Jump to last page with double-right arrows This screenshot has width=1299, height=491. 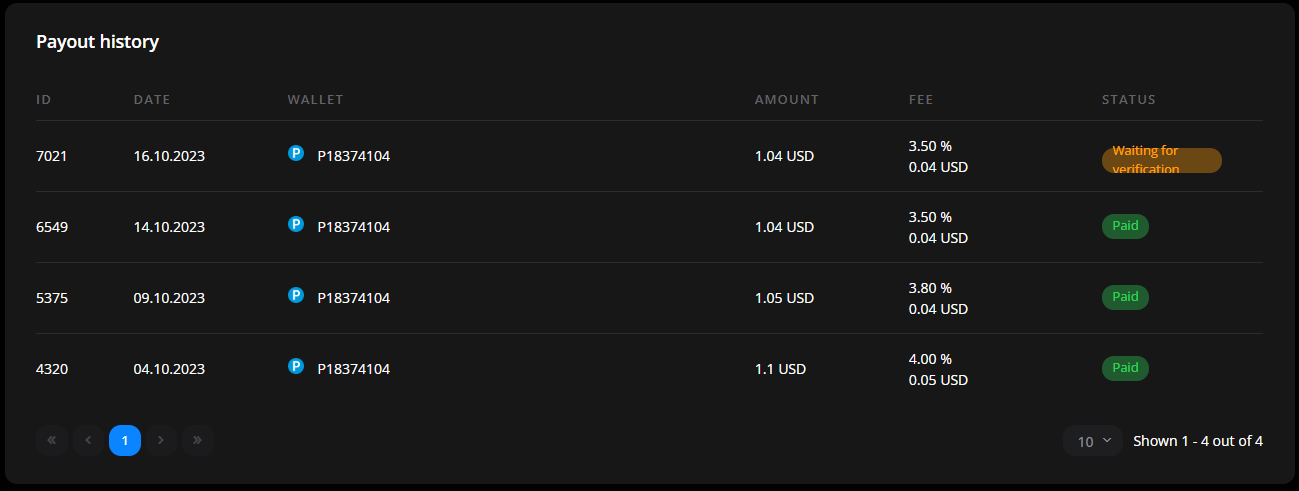(198, 440)
